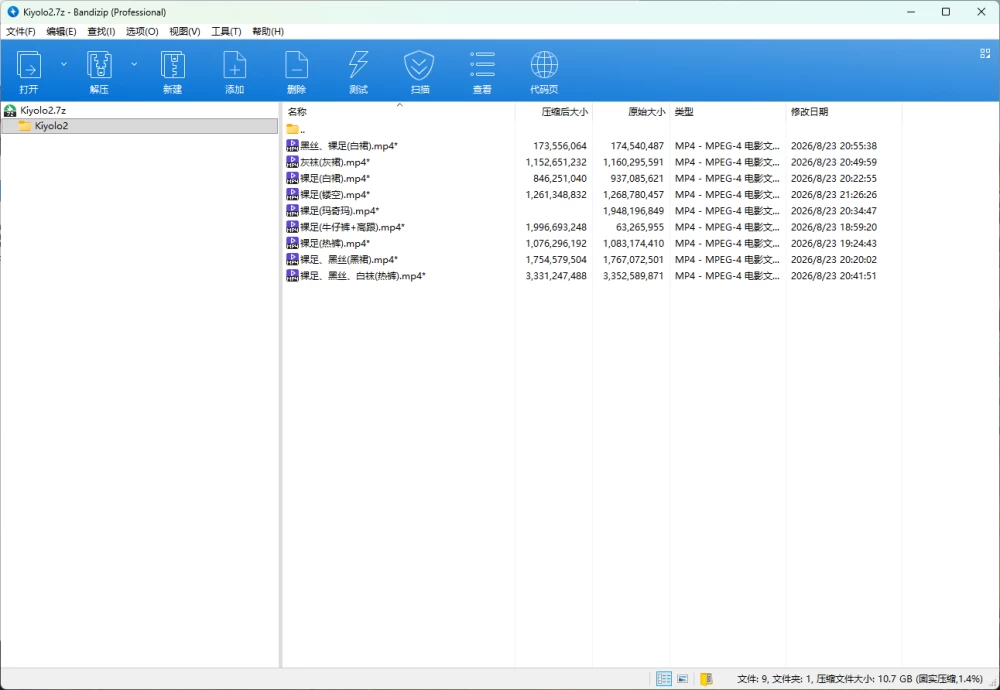Click status text showing 10.7 GB archive size

coord(860,679)
